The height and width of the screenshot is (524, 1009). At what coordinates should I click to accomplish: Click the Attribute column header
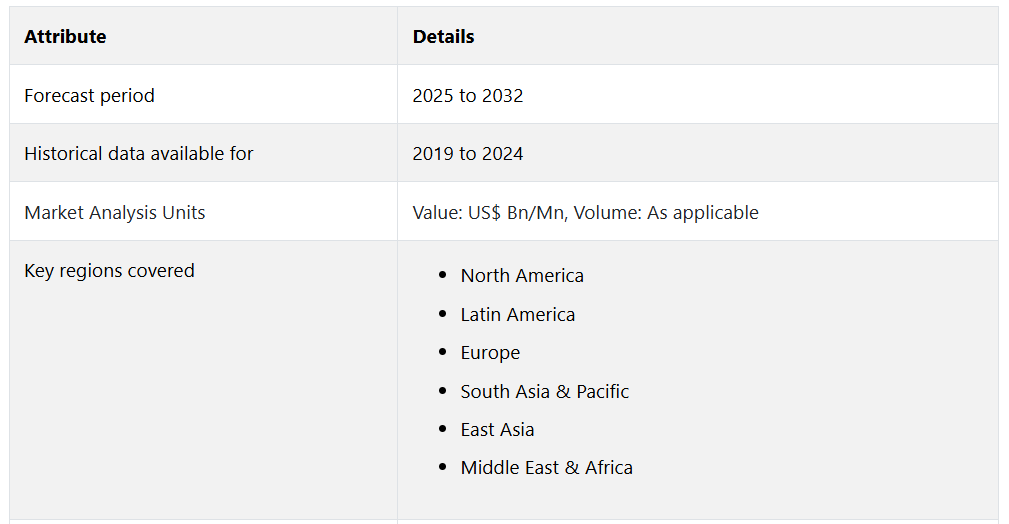click(x=65, y=37)
